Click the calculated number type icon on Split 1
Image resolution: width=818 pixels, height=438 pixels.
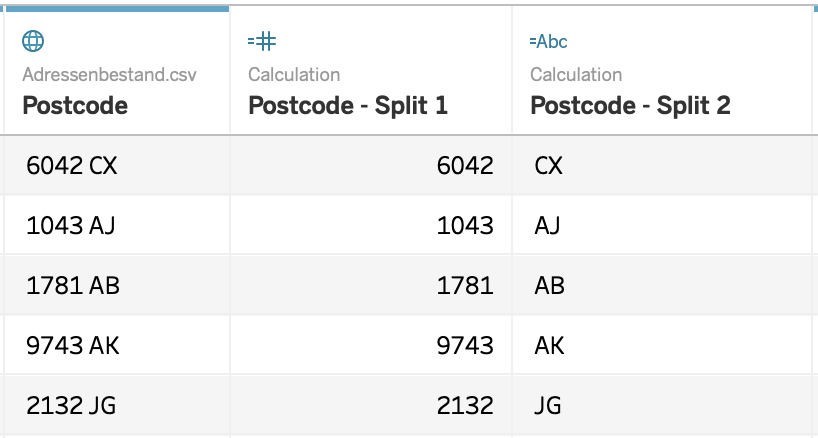click(261, 41)
